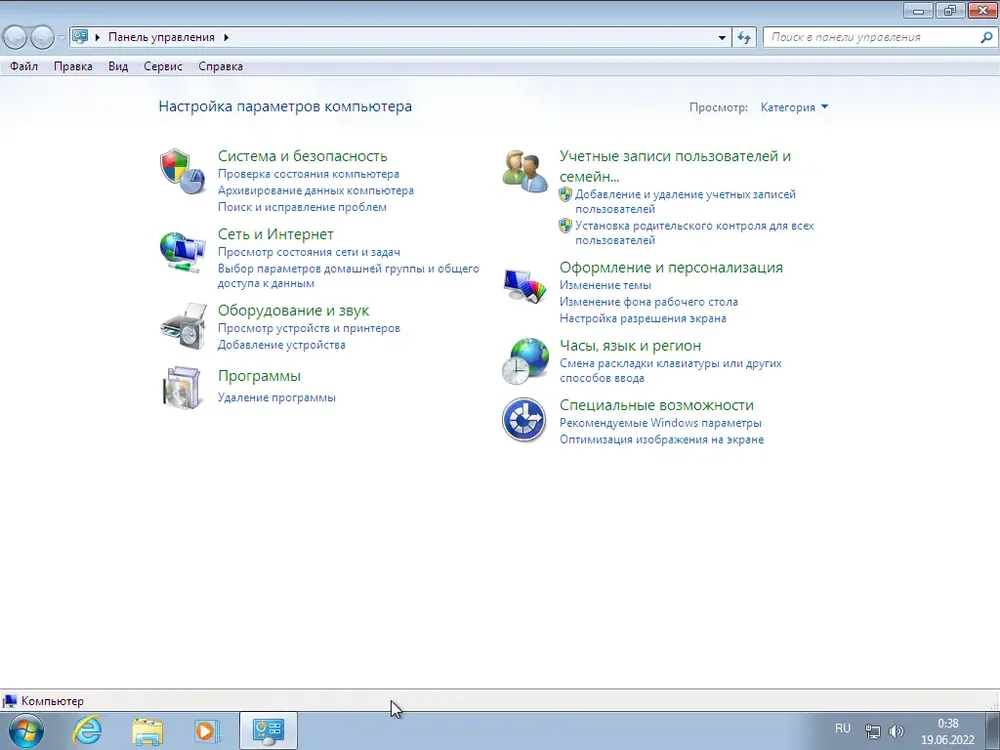Image resolution: width=1000 pixels, height=750 pixels.
Task: Click Оптимизация изображения на экране link
Action: point(661,439)
